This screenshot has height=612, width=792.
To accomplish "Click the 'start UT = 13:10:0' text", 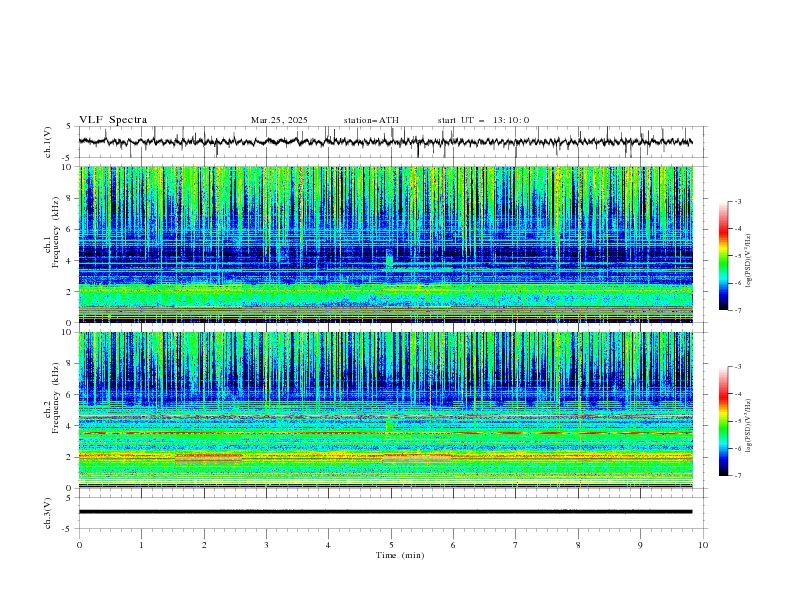I will pos(483,120).
